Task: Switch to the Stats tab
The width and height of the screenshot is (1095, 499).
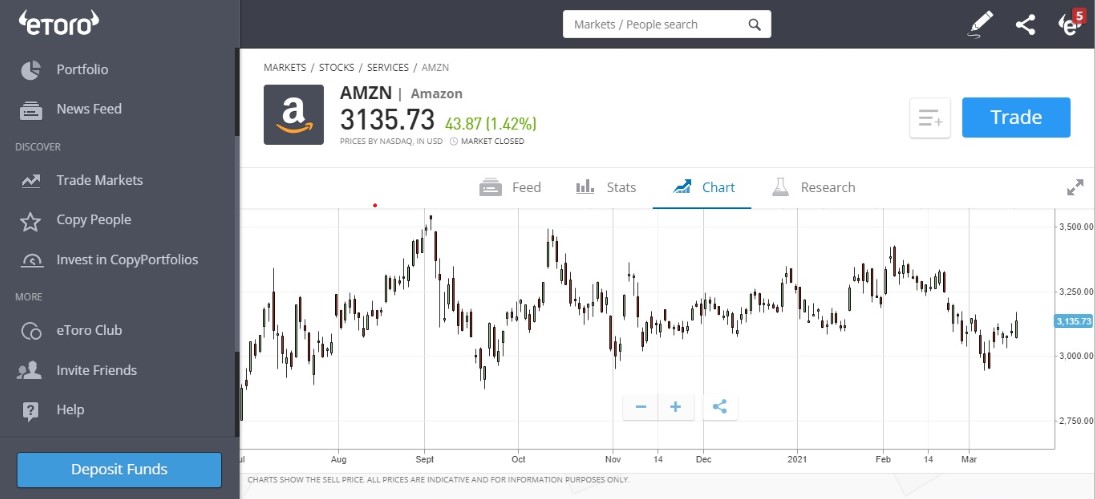Action: pyautogui.click(x=605, y=187)
